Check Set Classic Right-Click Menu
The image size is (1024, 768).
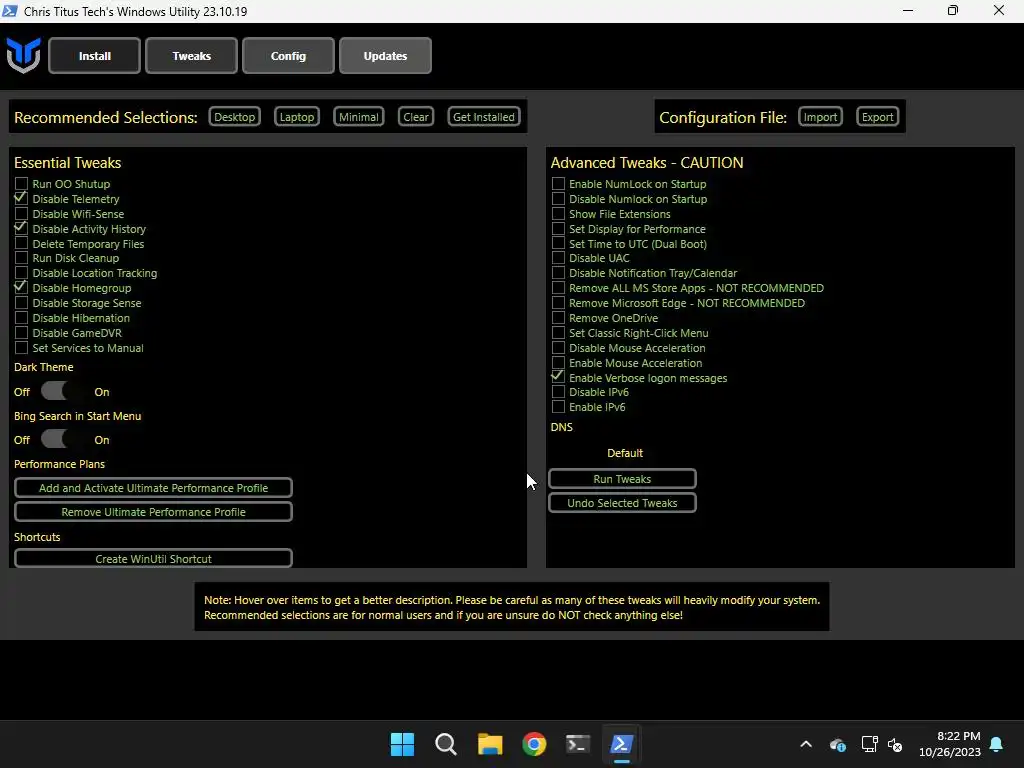pos(558,333)
